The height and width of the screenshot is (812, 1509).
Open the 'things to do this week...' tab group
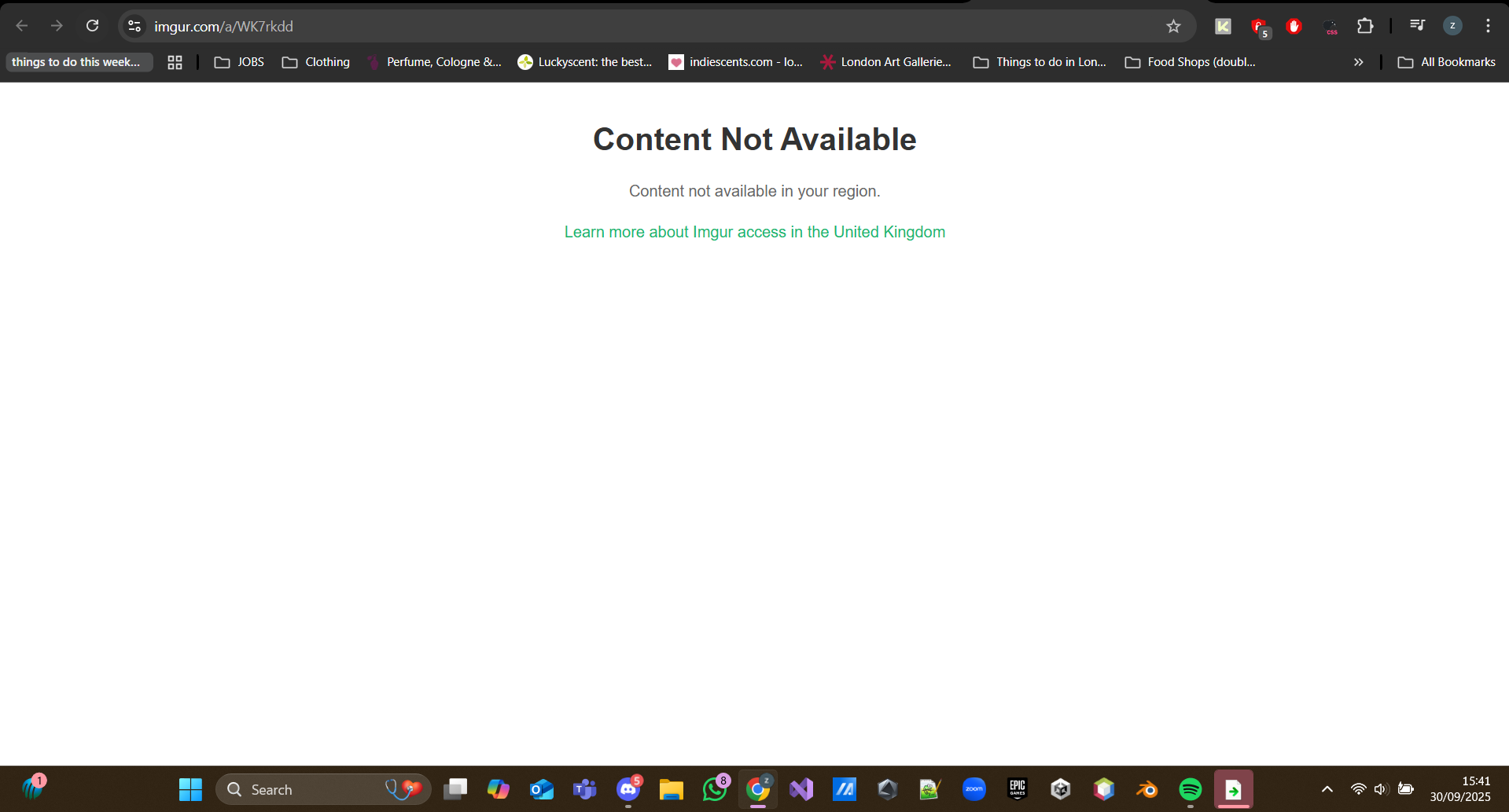(79, 62)
